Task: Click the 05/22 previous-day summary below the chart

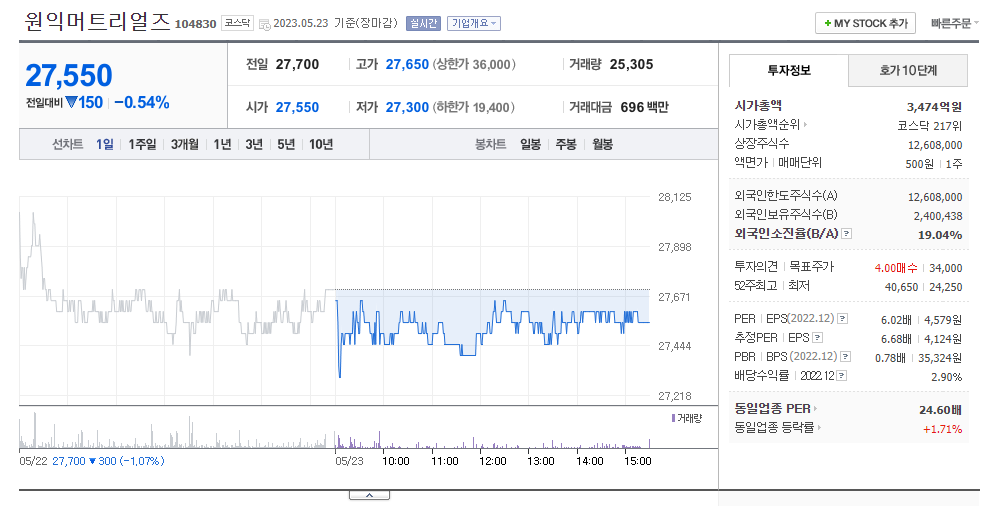Action: click(x=92, y=461)
